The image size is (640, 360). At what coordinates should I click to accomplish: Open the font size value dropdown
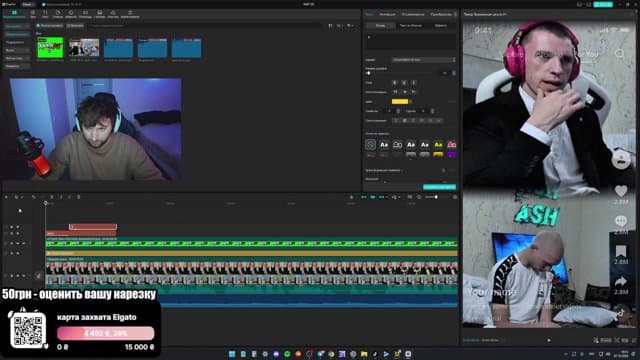444,73
